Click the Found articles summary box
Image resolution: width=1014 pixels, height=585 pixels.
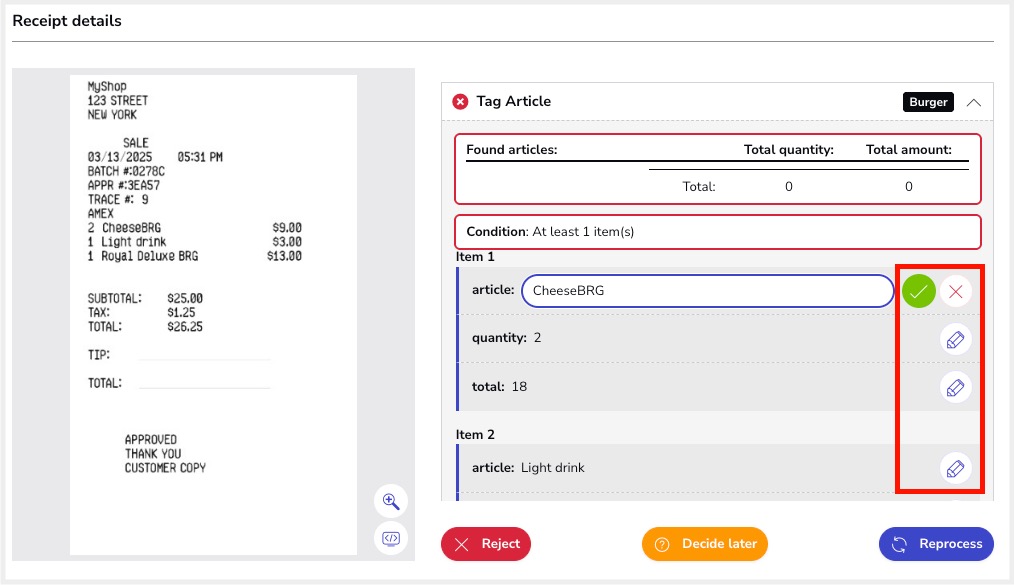(x=717, y=168)
